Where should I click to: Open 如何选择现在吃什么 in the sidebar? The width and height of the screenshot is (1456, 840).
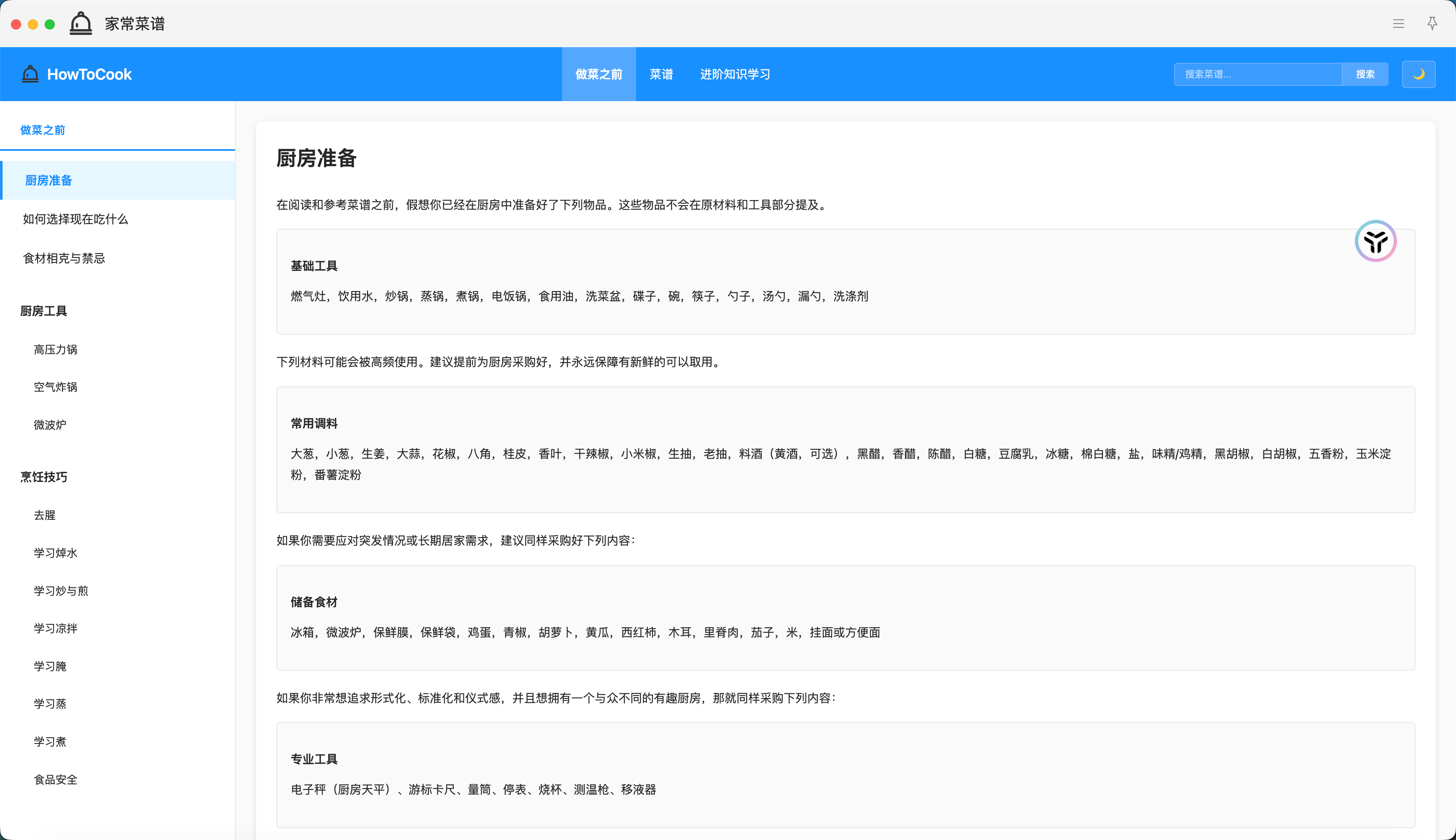75,219
